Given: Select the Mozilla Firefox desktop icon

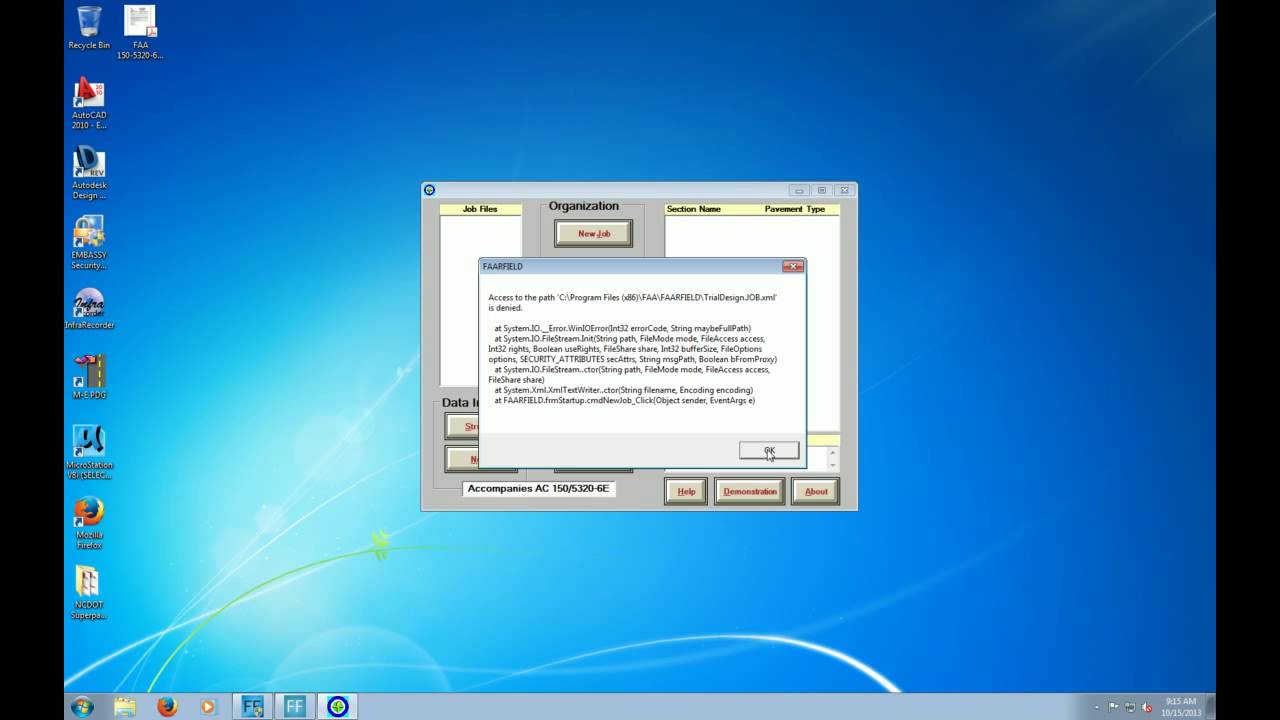Looking at the screenshot, I should point(89,524).
